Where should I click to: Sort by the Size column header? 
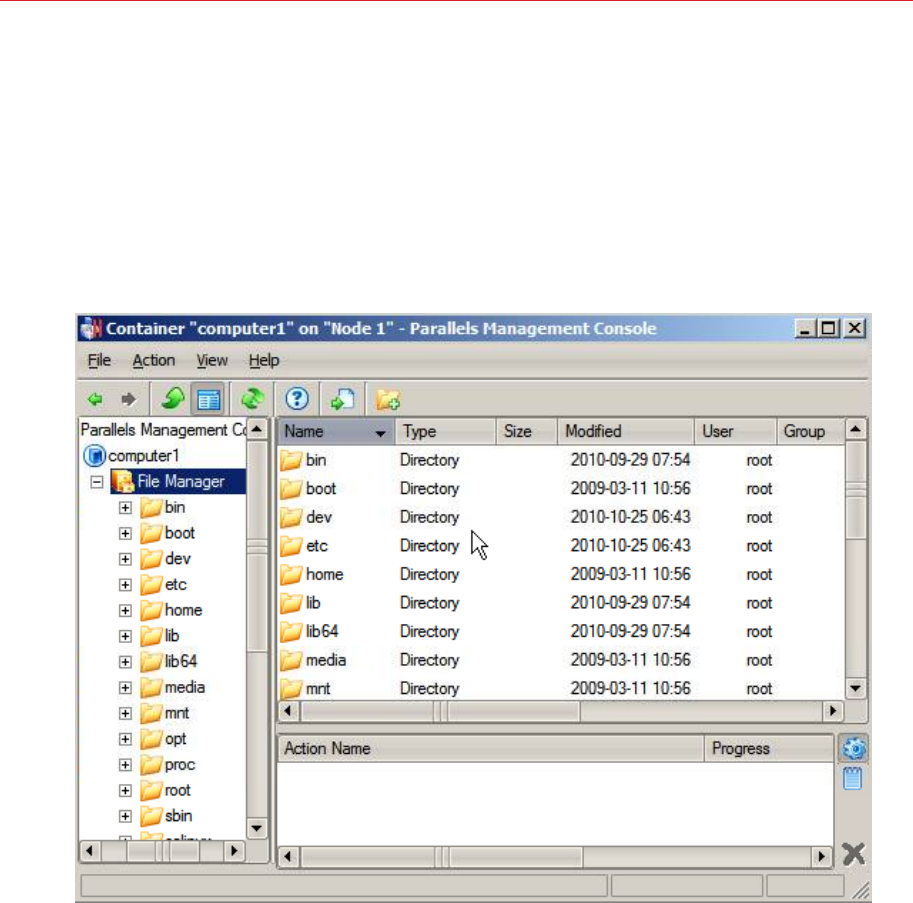point(526,431)
